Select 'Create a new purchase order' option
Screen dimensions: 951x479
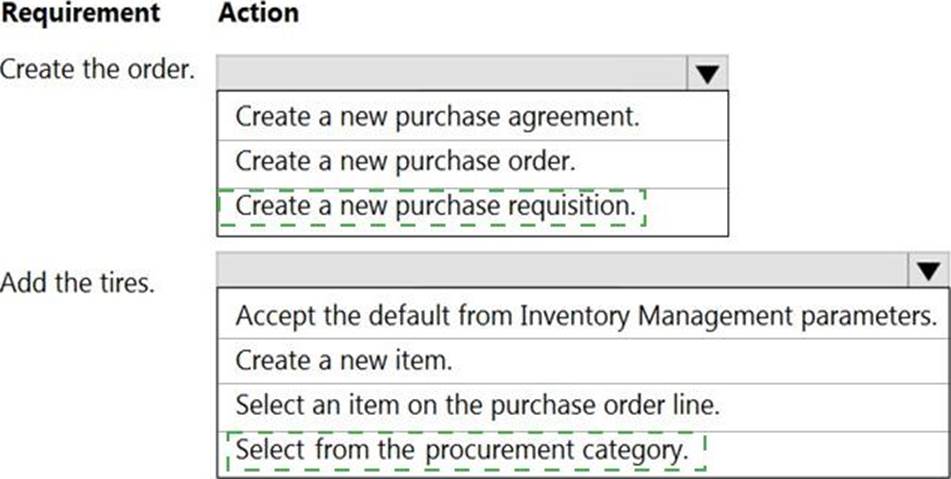click(x=405, y=161)
